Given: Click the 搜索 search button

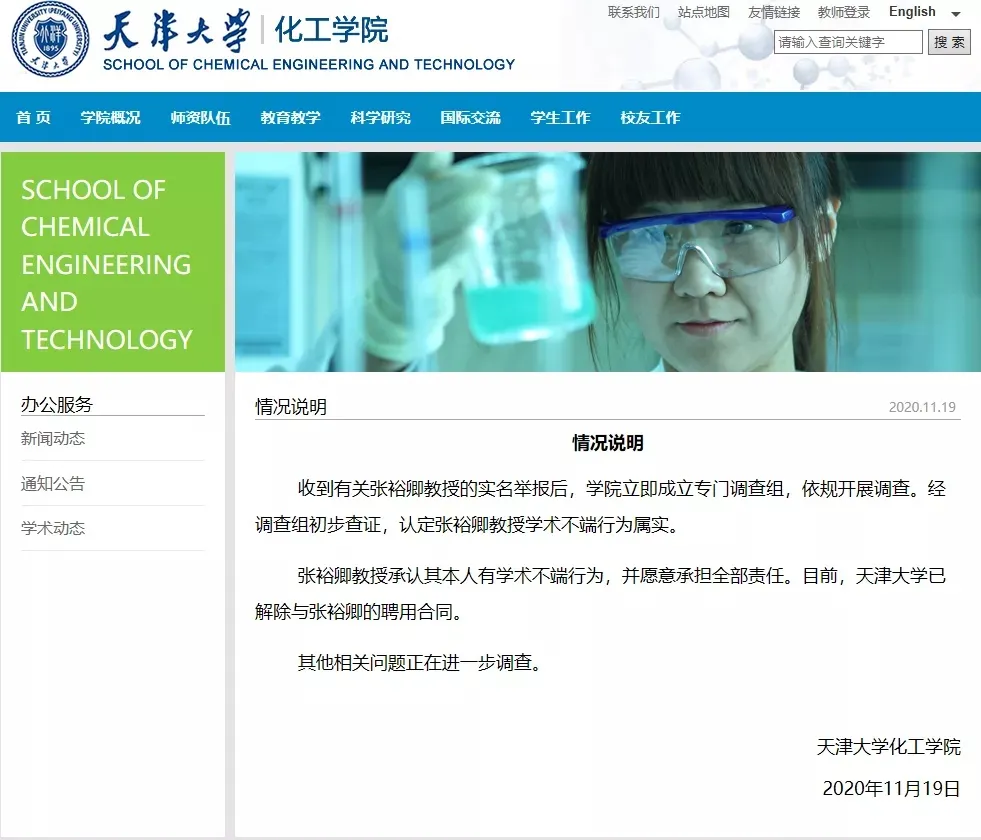Looking at the screenshot, I should pyautogui.click(x=949, y=42).
